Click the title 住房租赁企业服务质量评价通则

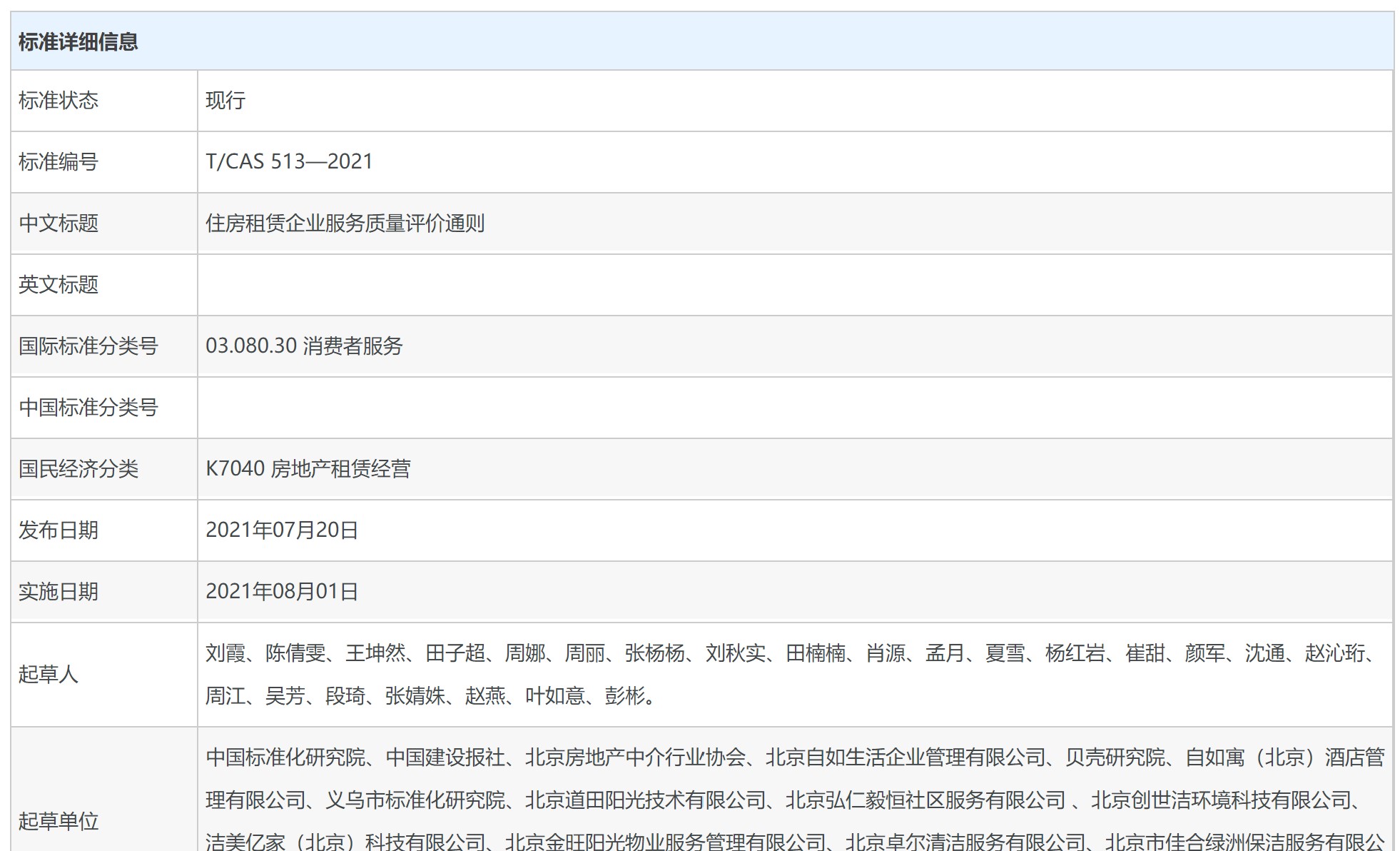click(x=345, y=223)
